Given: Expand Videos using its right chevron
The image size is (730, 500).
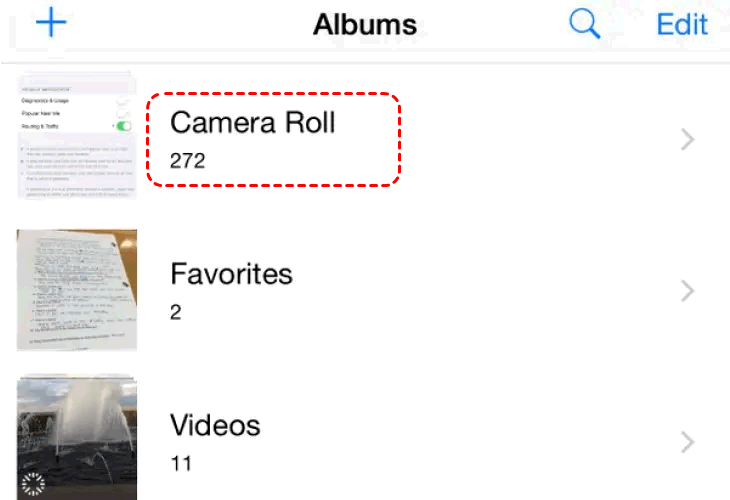Looking at the screenshot, I should (x=687, y=442).
